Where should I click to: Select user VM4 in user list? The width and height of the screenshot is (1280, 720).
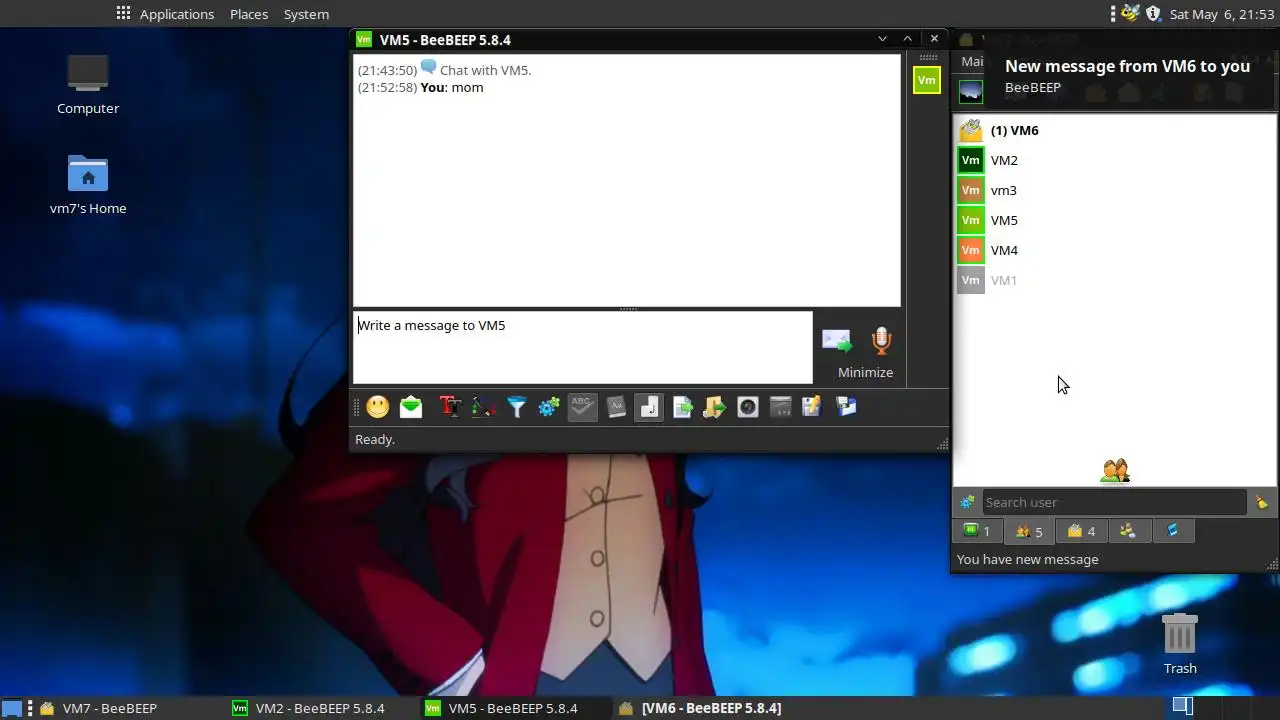tap(1115, 250)
